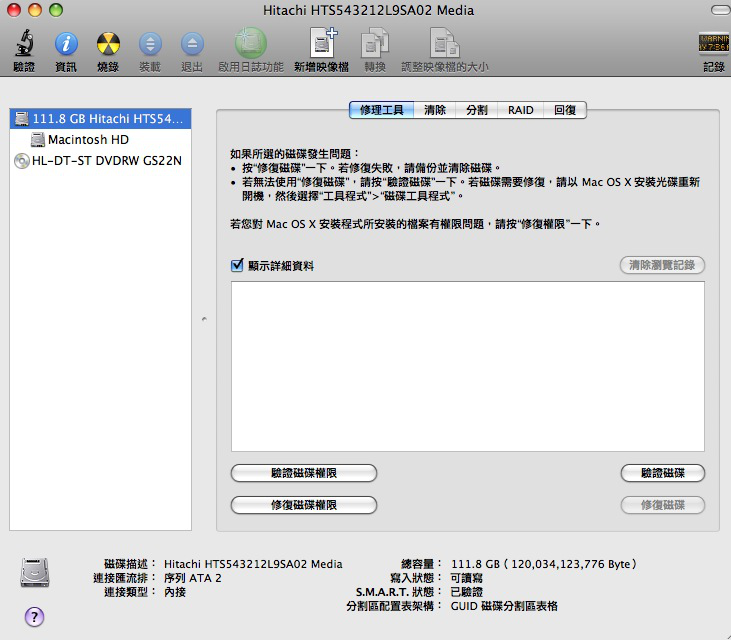Select the 111.8 GB Hitachi disk

(100, 119)
